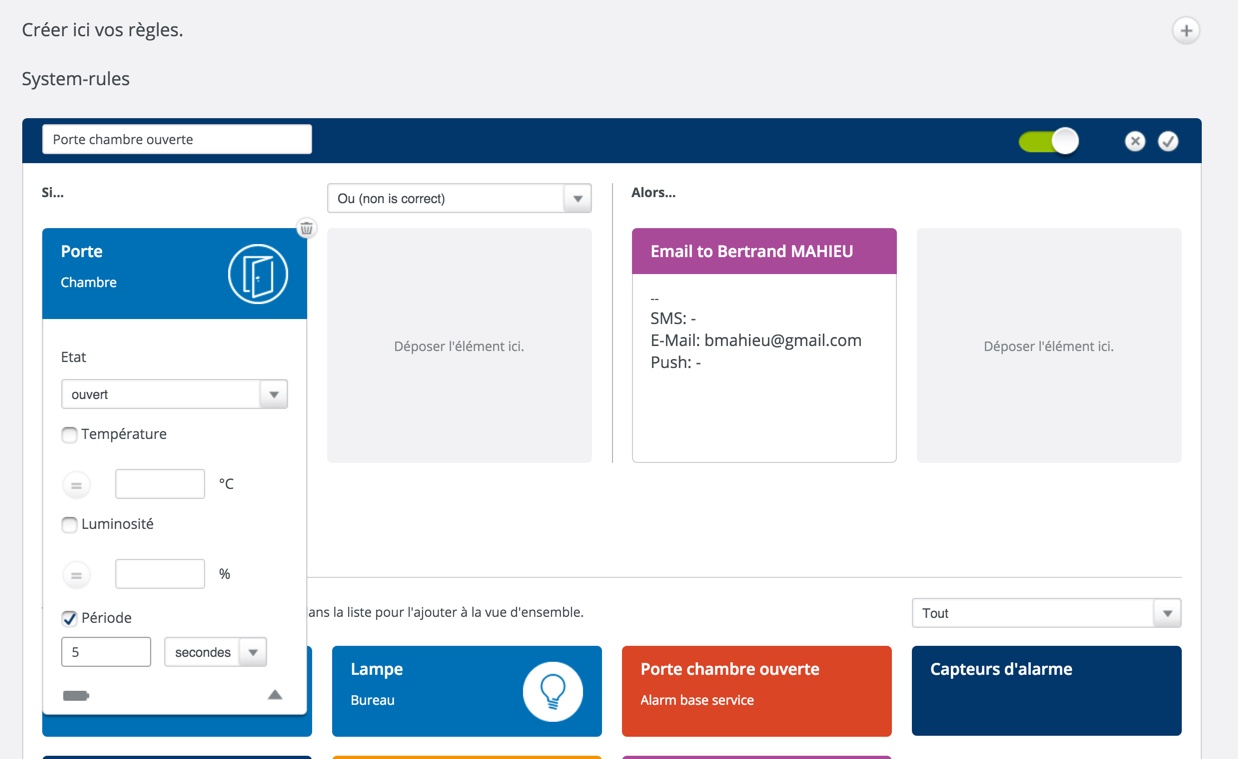Image resolution: width=1238 pixels, height=759 pixels.
Task: Enable the Température checkbox
Action: (x=69, y=435)
